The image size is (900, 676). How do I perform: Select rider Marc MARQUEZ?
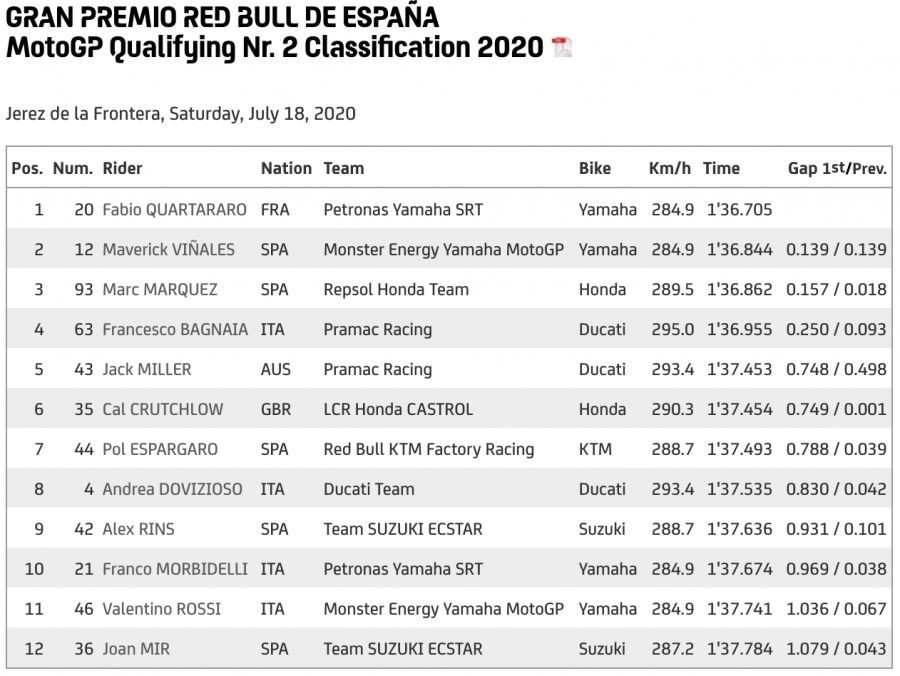pos(160,289)
